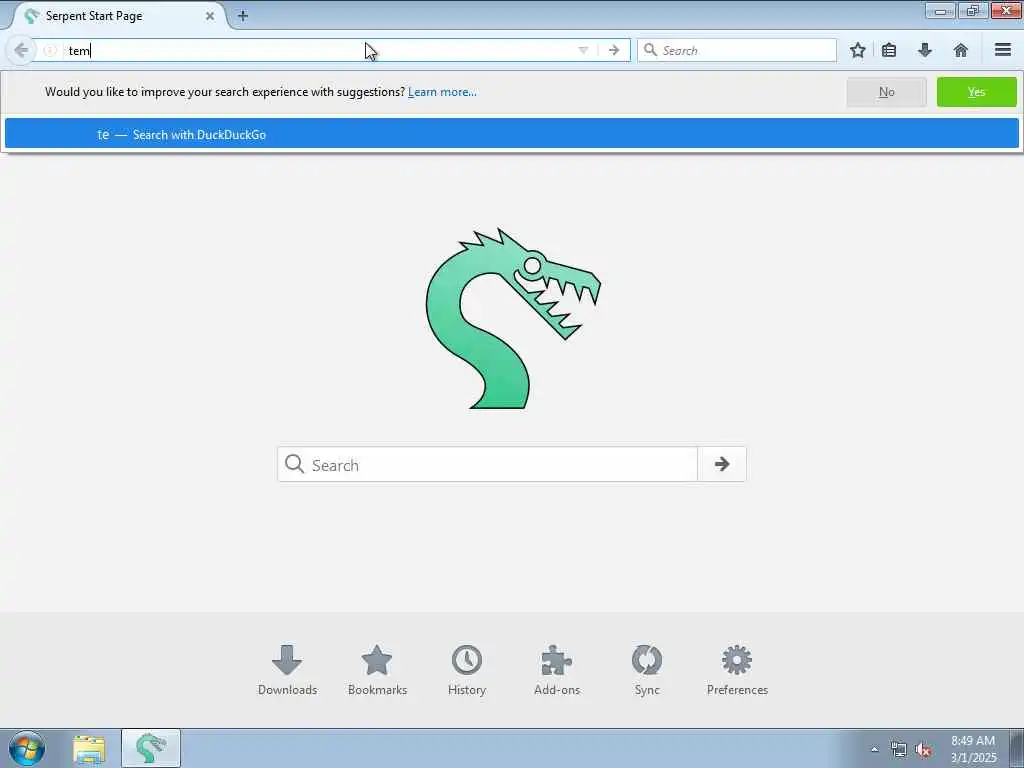Open the taskbar clock showing 8:49 AM
This screenshot has height=768, width=1024.
click(973, 749)
